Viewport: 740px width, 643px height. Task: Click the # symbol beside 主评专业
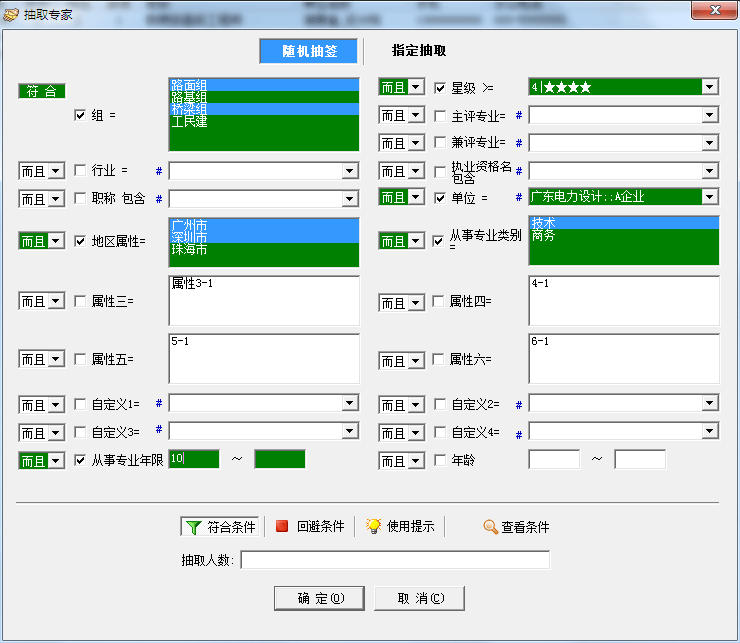(x=518, y=116)
